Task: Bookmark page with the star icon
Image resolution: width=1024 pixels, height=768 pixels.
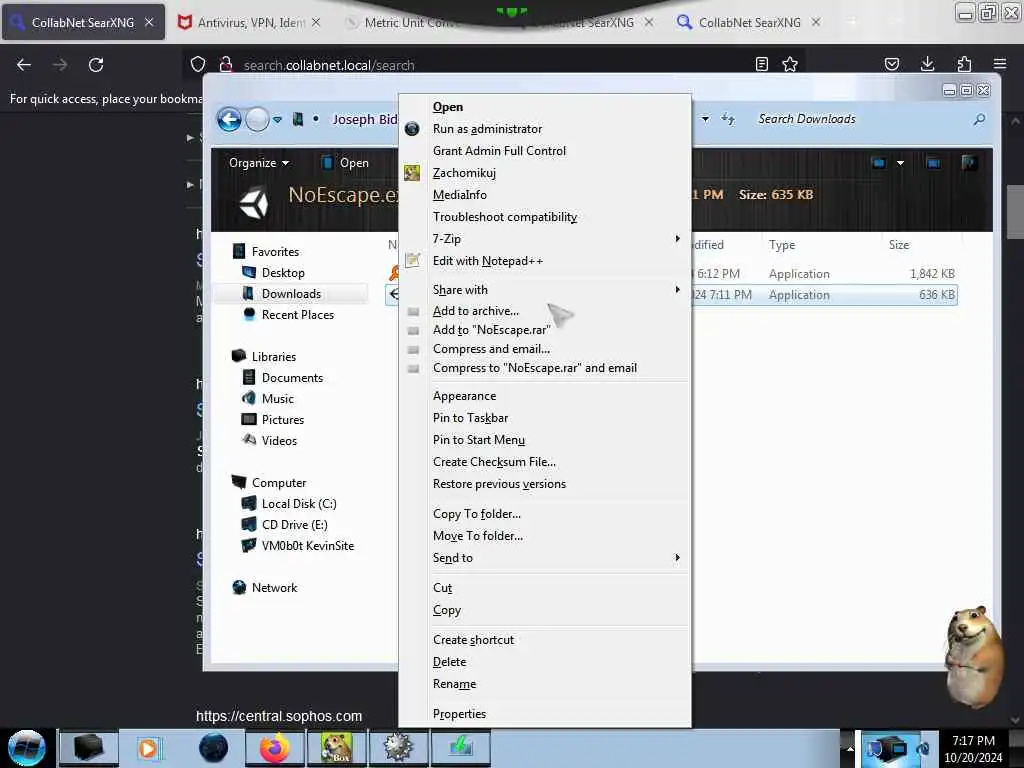Action: click(790, 64)
